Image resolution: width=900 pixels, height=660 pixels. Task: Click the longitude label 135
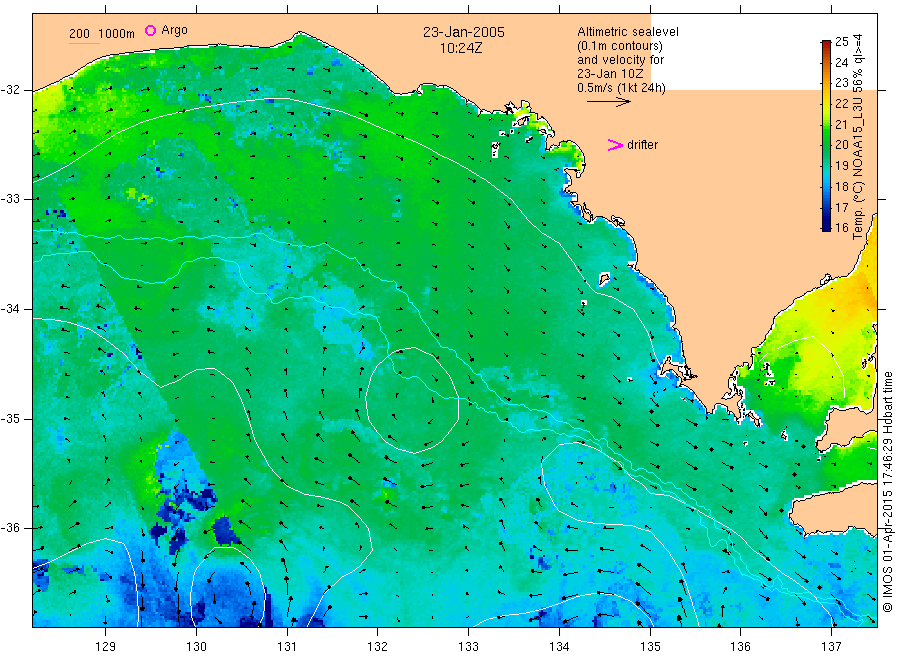pos(650,647)
